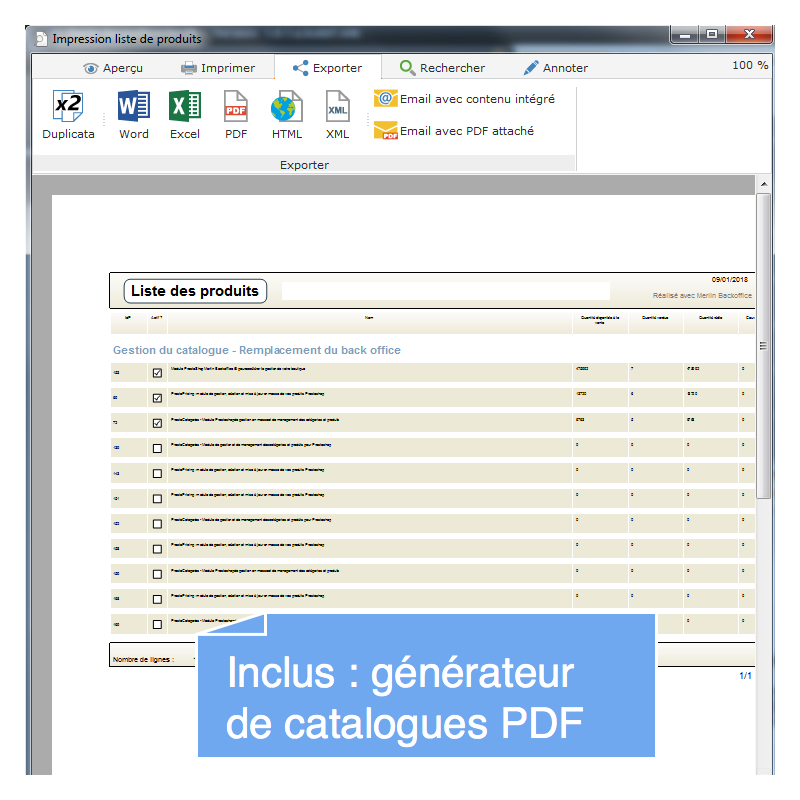Export the list as HTML
The image size is (800, 800).
[286, 107]
